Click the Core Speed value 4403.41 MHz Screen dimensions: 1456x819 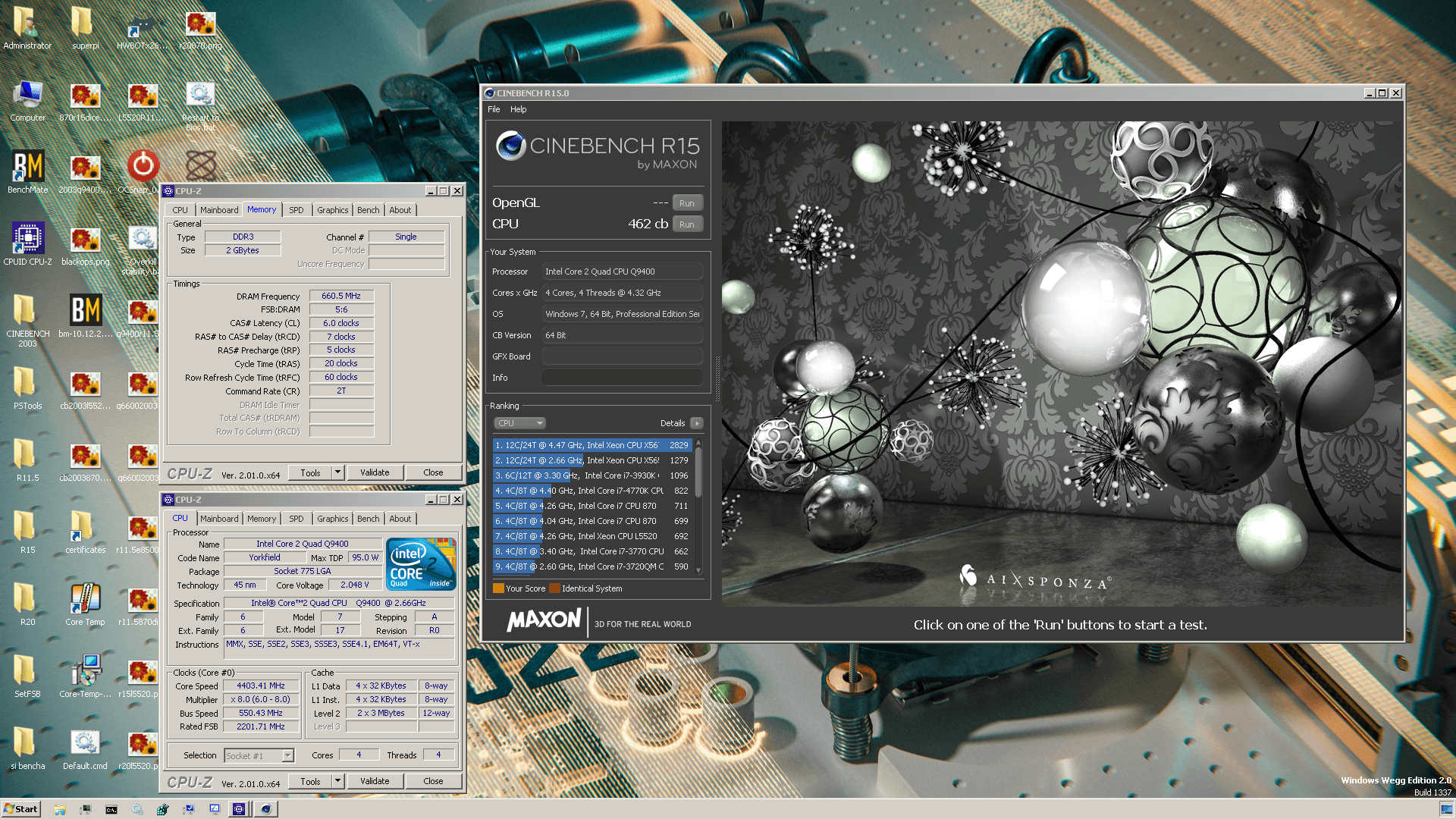pos(261,686)
